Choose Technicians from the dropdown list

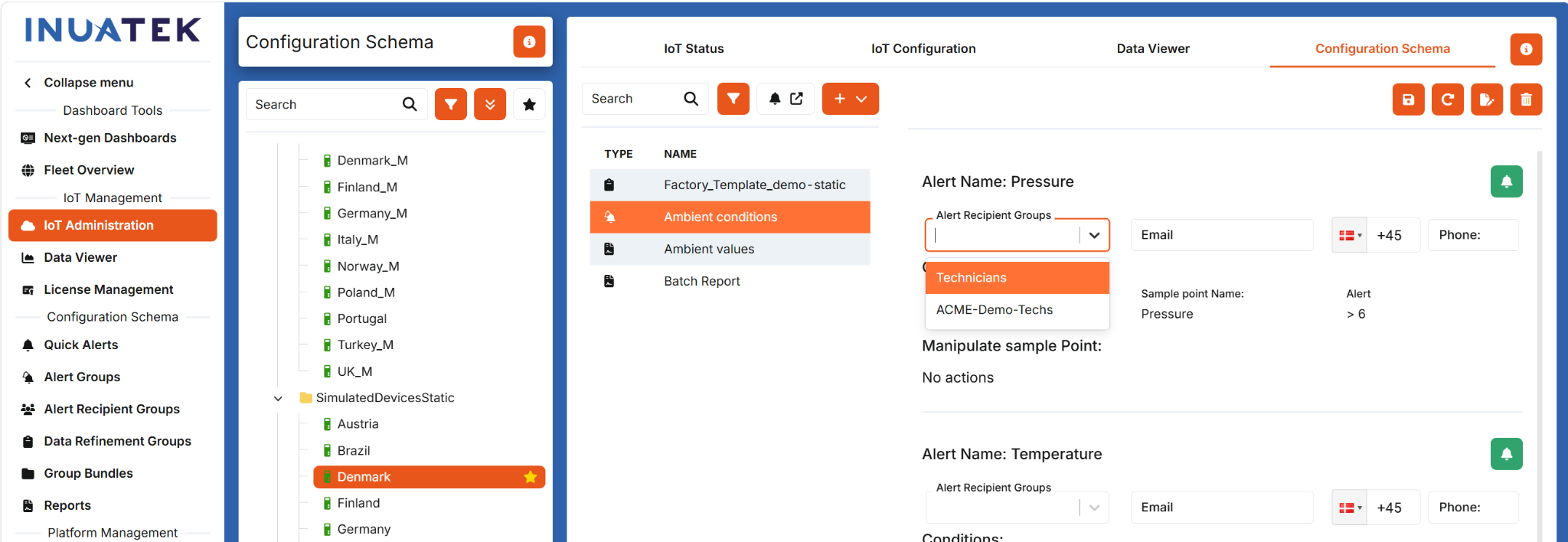coord(1018,278)
